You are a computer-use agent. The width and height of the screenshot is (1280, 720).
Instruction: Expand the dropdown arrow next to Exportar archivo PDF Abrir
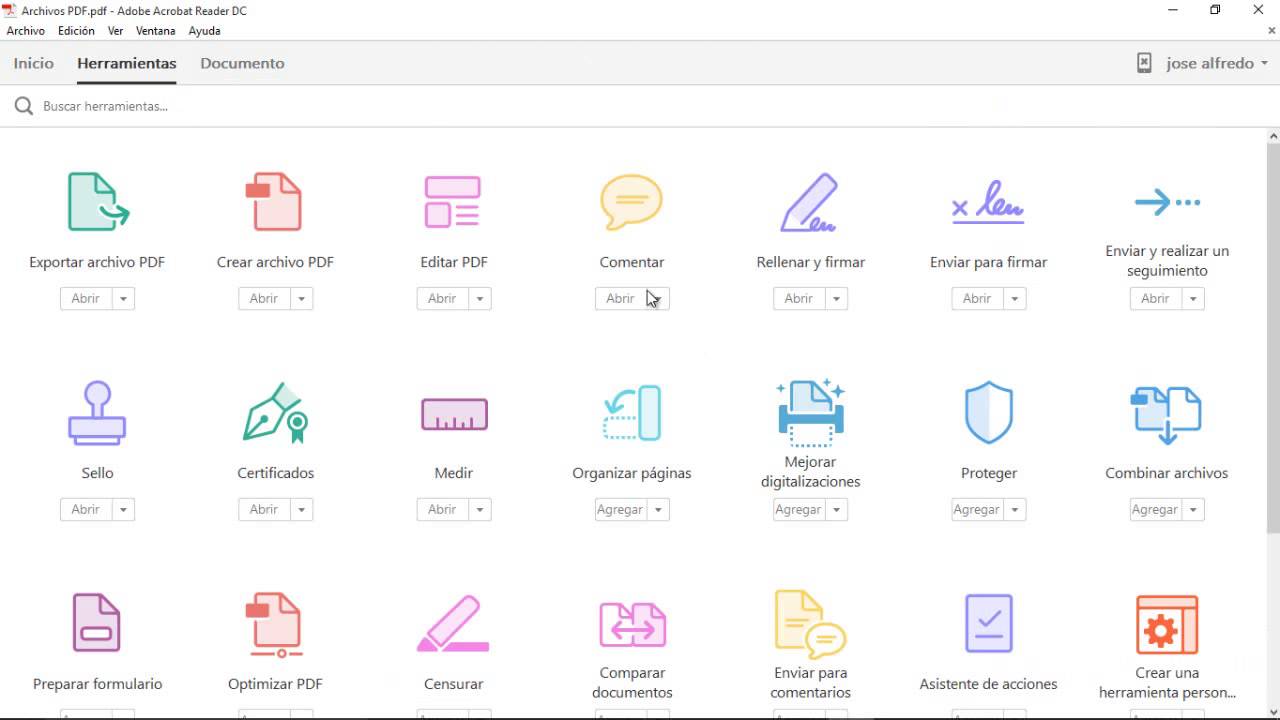click(123, 298)
